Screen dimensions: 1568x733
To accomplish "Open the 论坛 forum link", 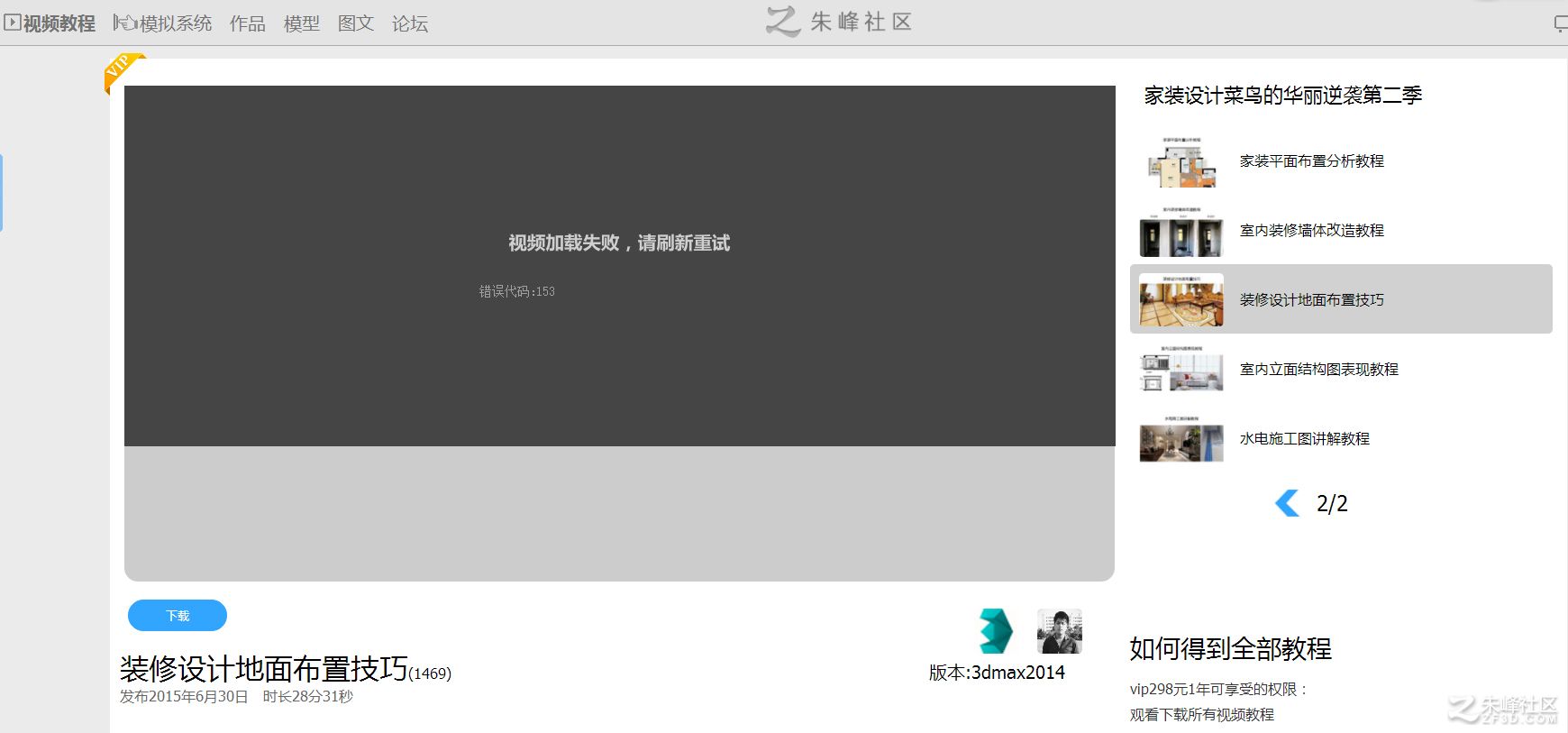I will coord(410,23).
